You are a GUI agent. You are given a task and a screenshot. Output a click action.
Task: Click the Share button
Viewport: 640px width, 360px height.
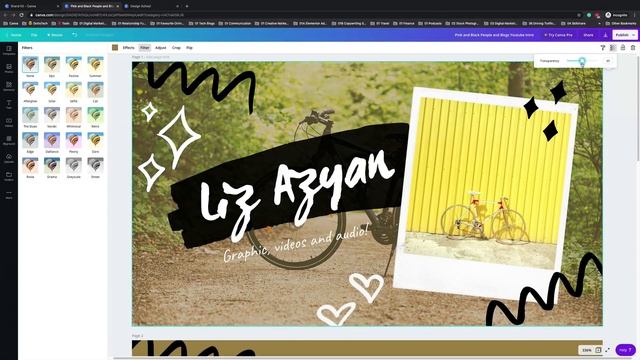588,35
